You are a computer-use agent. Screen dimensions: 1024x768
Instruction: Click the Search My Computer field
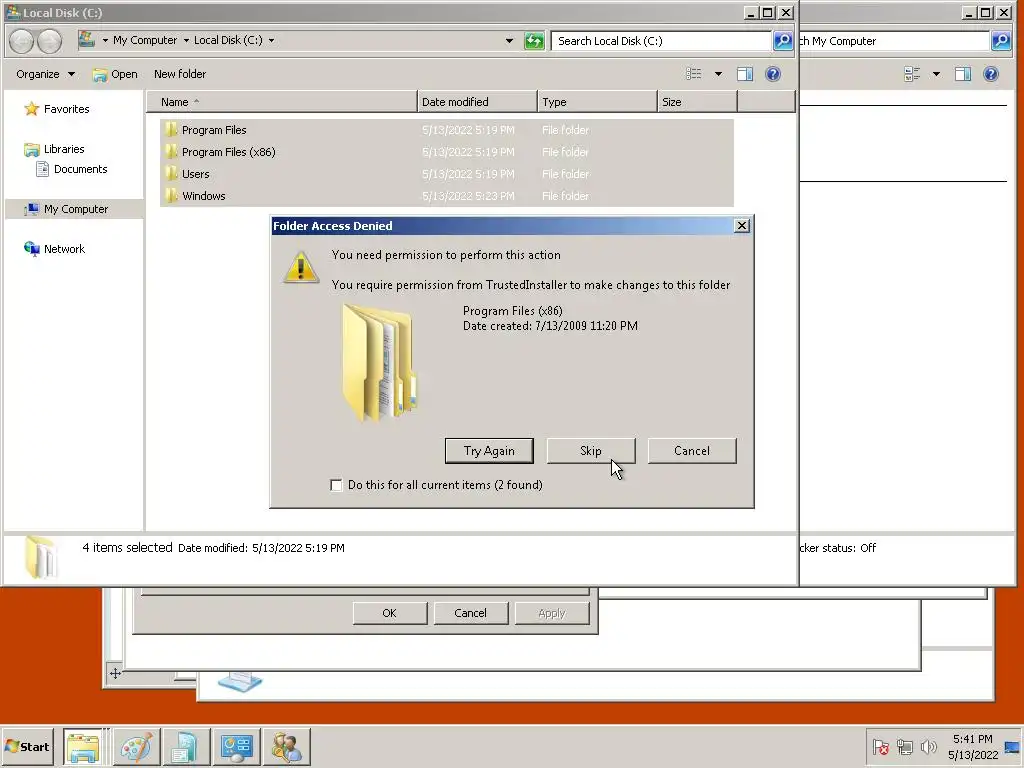894,40
